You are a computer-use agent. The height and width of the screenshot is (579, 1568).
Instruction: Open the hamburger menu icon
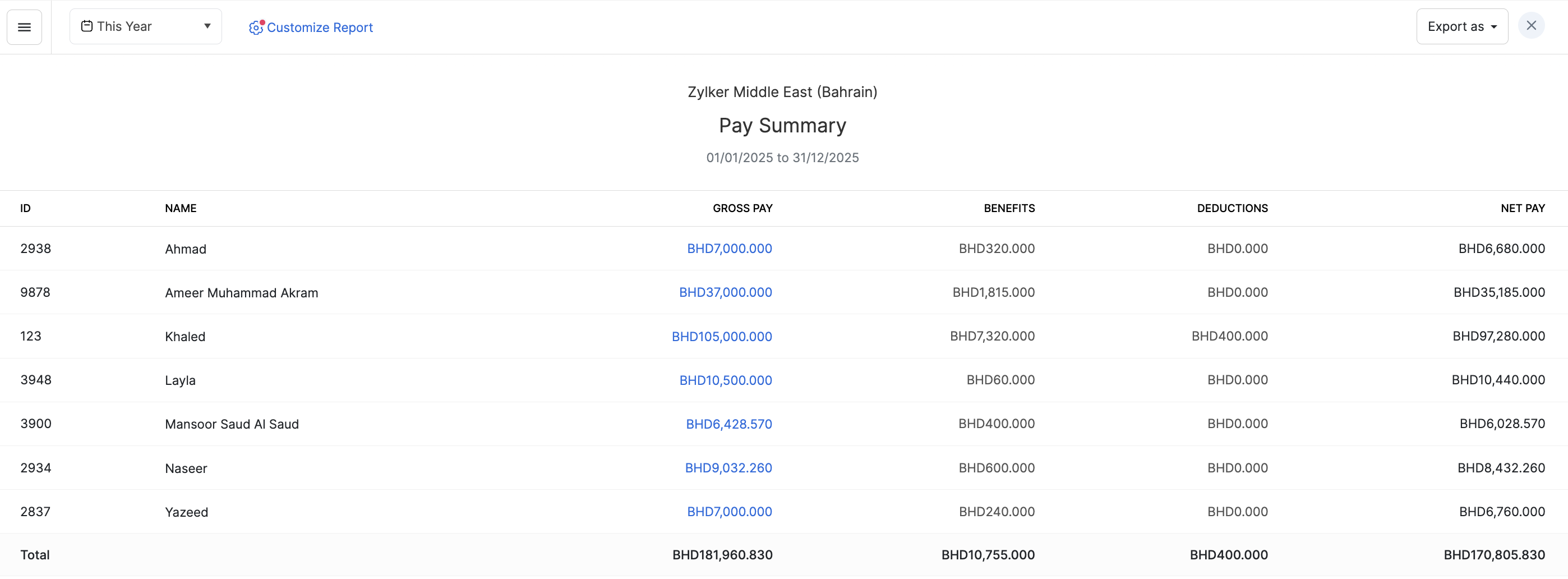(24, 27)
